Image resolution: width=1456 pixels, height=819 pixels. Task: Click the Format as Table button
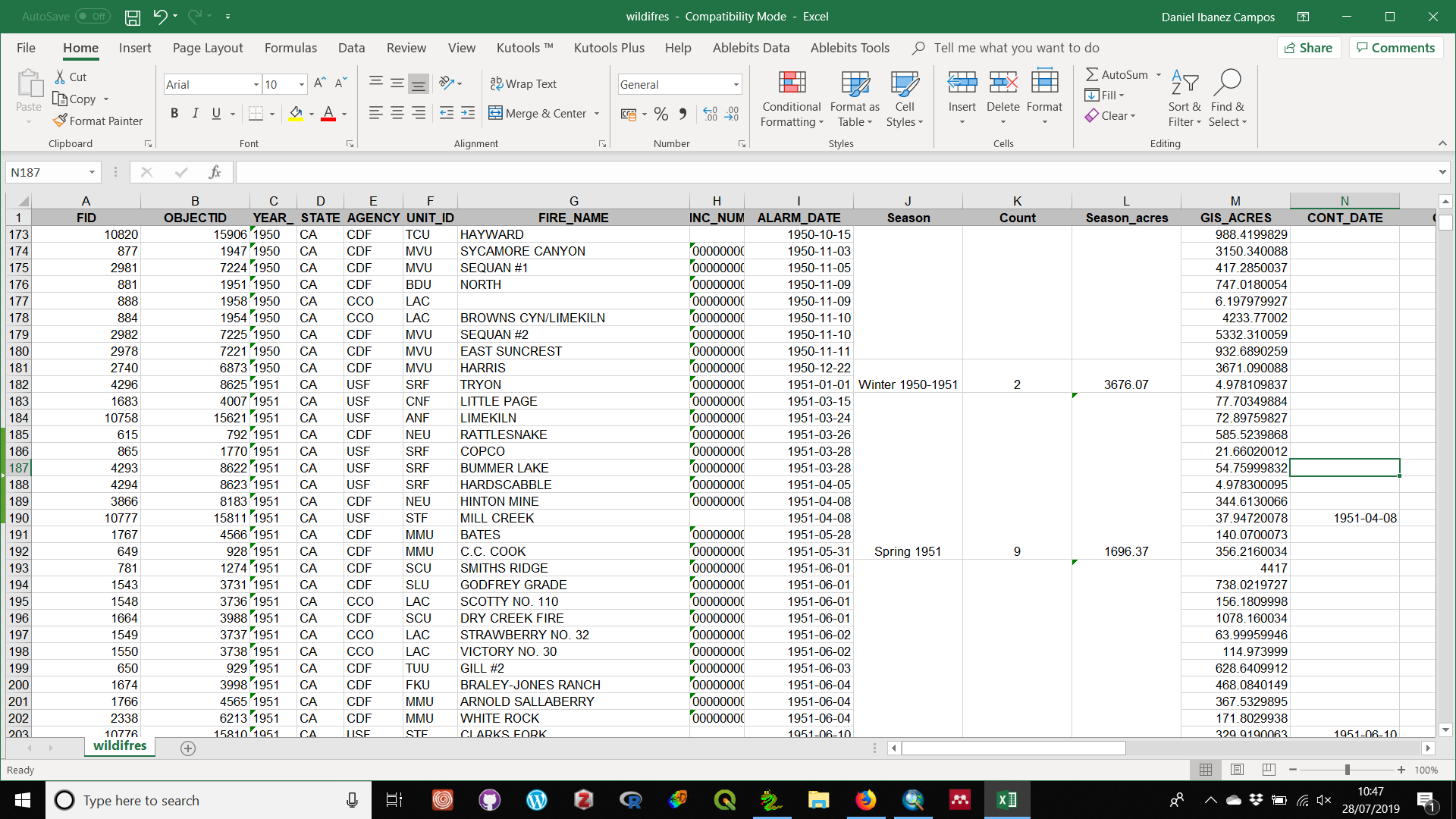855,99
